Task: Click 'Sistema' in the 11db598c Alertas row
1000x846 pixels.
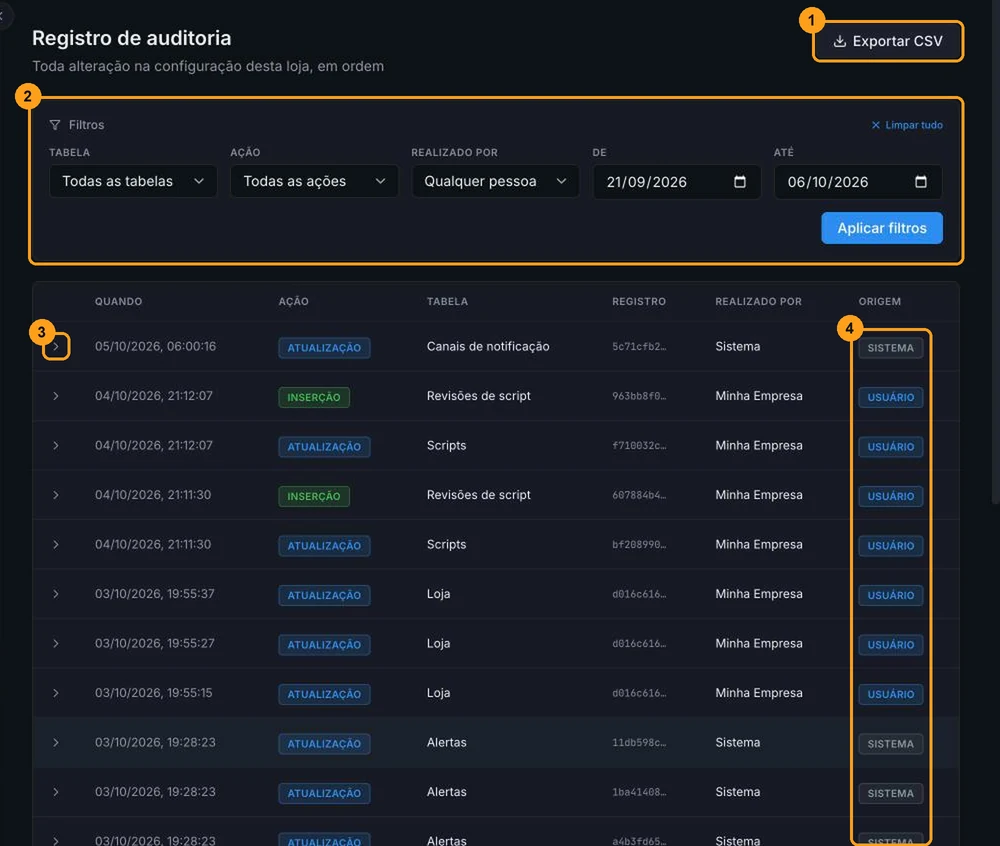Action: pyautogui.click(x=738, y=742)
